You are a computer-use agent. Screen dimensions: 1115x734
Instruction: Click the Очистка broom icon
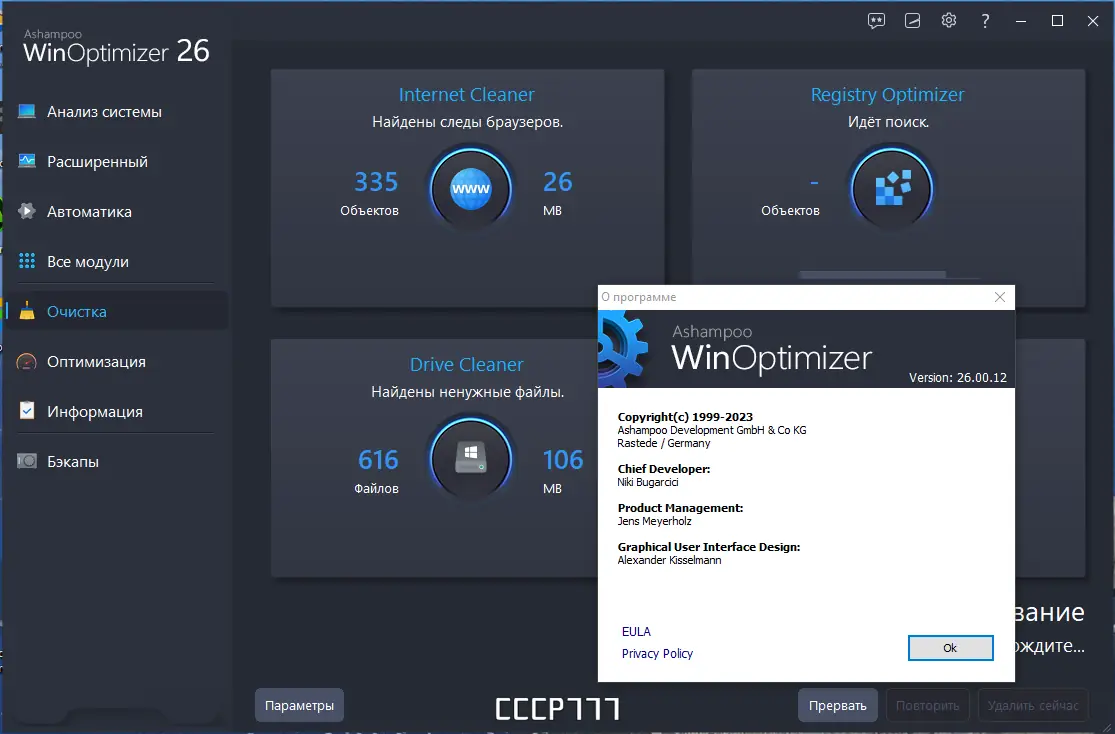click(x=27, y=310)
